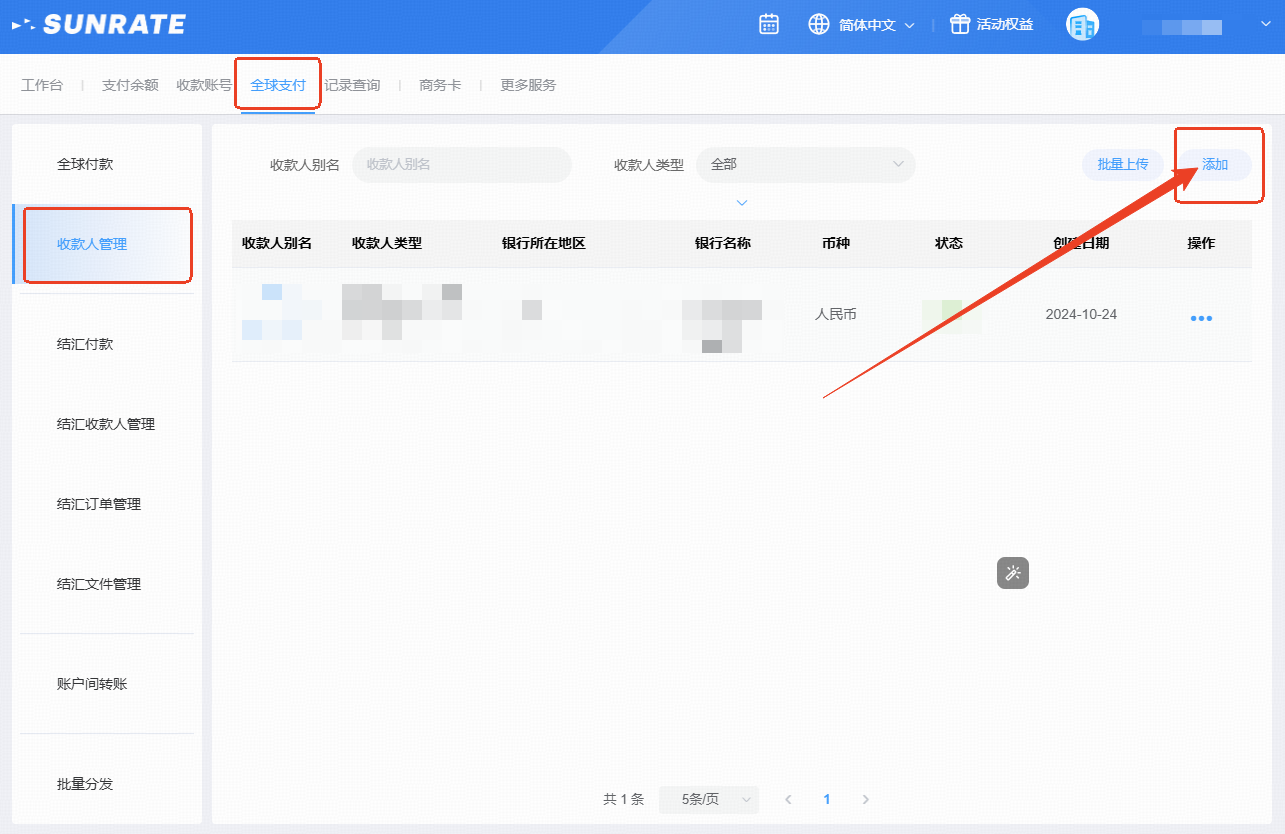Viewport: 1285px width, 834px height.
Task: Click the 添加 button
Action: 1214,165
